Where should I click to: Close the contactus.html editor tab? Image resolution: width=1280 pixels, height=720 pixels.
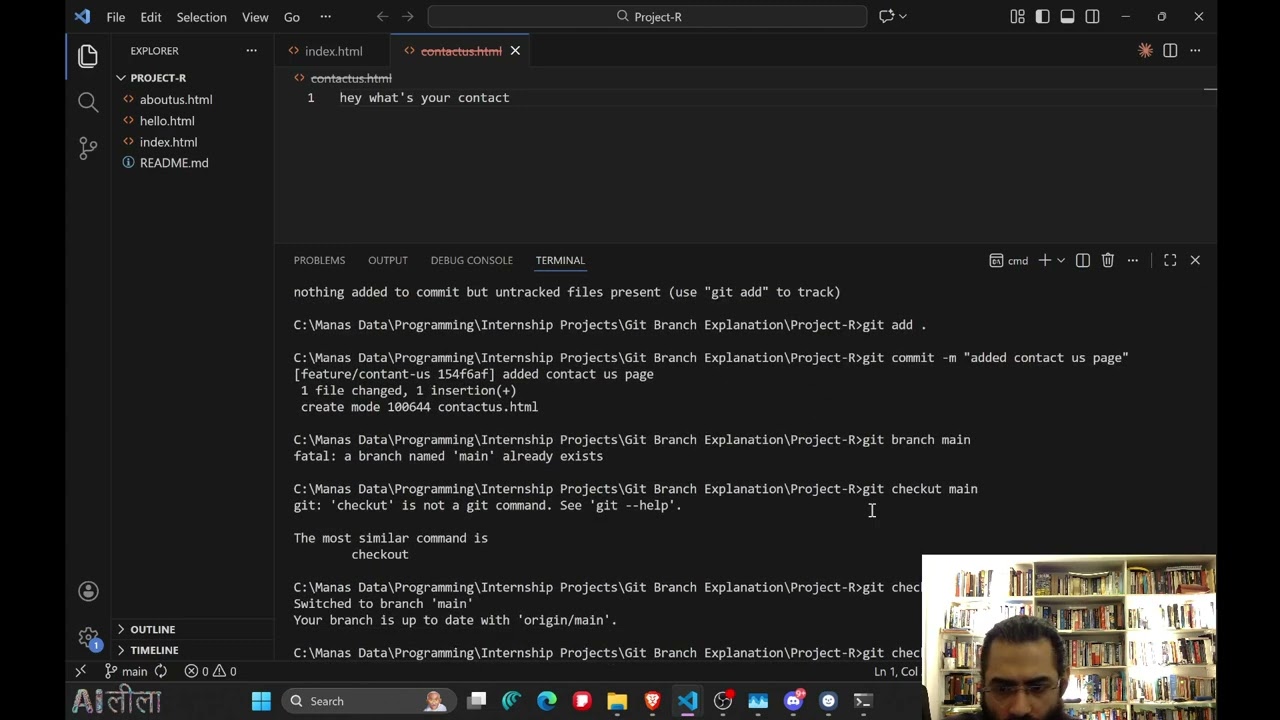tap(515, 51)
